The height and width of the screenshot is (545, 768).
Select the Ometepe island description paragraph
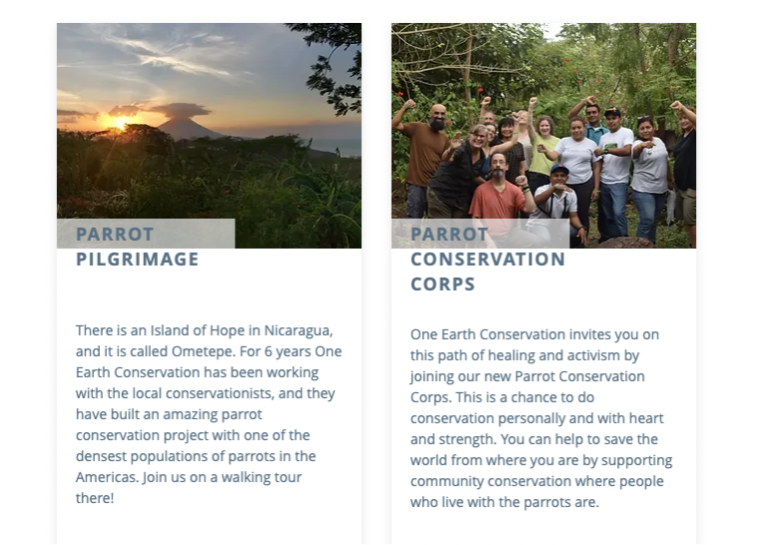(209, 413)
